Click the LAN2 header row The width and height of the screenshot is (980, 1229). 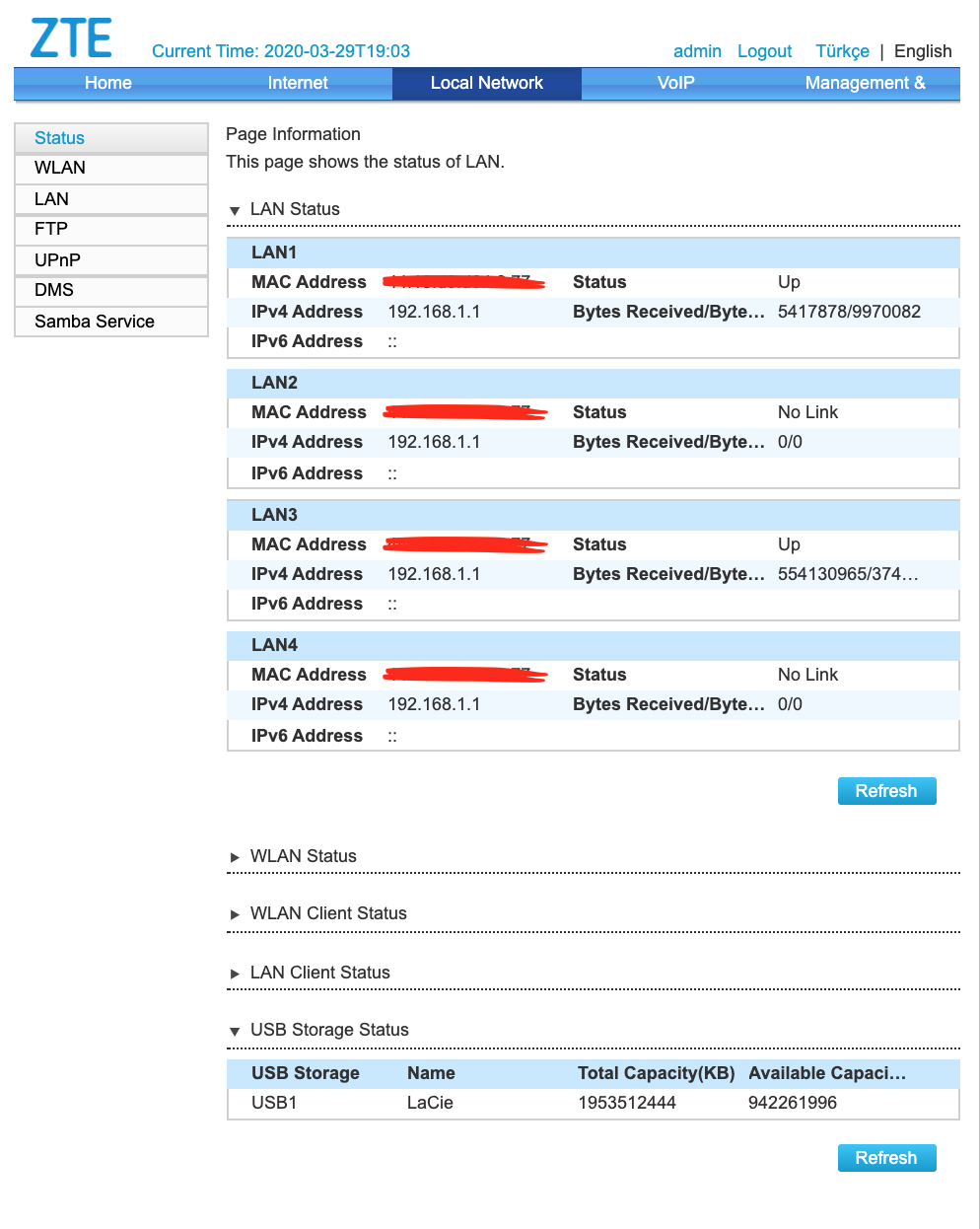pos(593,383)
